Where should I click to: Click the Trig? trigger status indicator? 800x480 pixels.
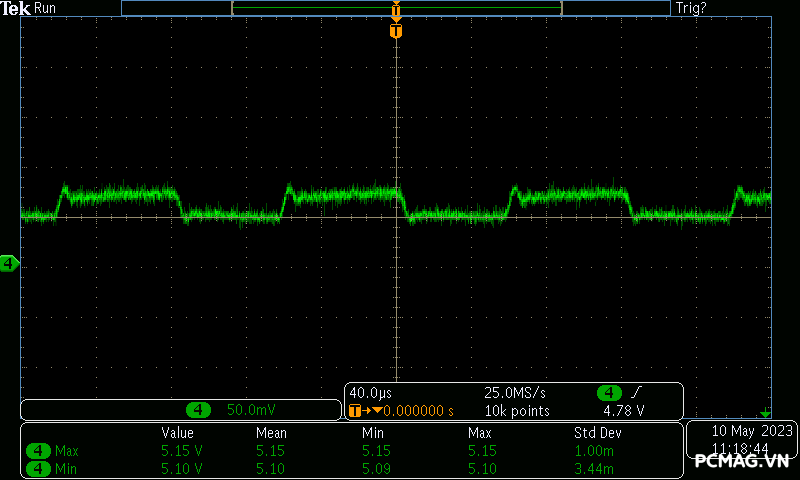[x=691, y=8]
